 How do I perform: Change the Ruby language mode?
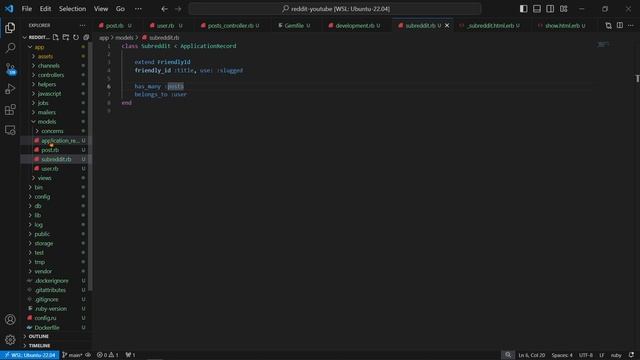[x=616, y=355]
